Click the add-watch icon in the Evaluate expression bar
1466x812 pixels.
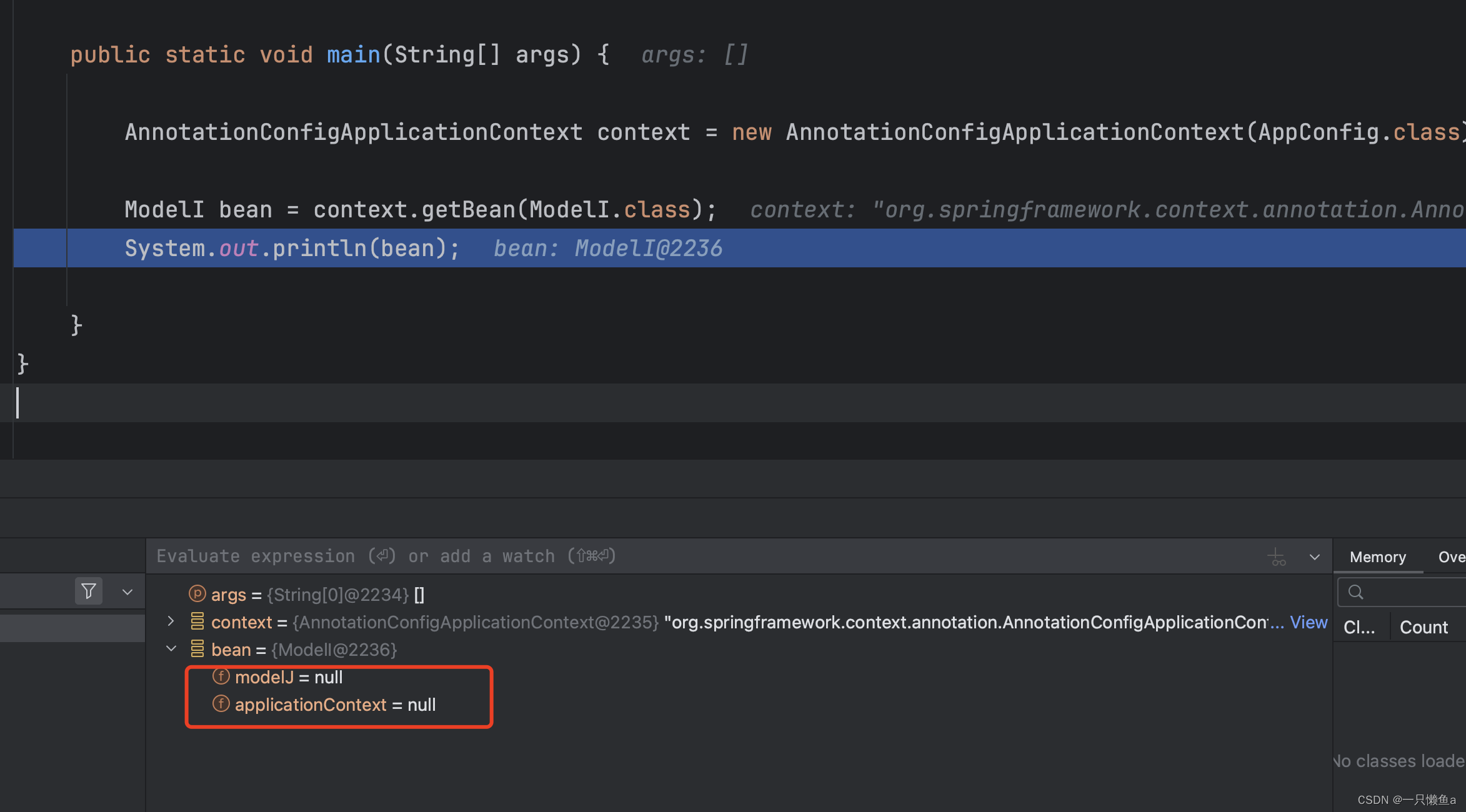[1276, 556]
